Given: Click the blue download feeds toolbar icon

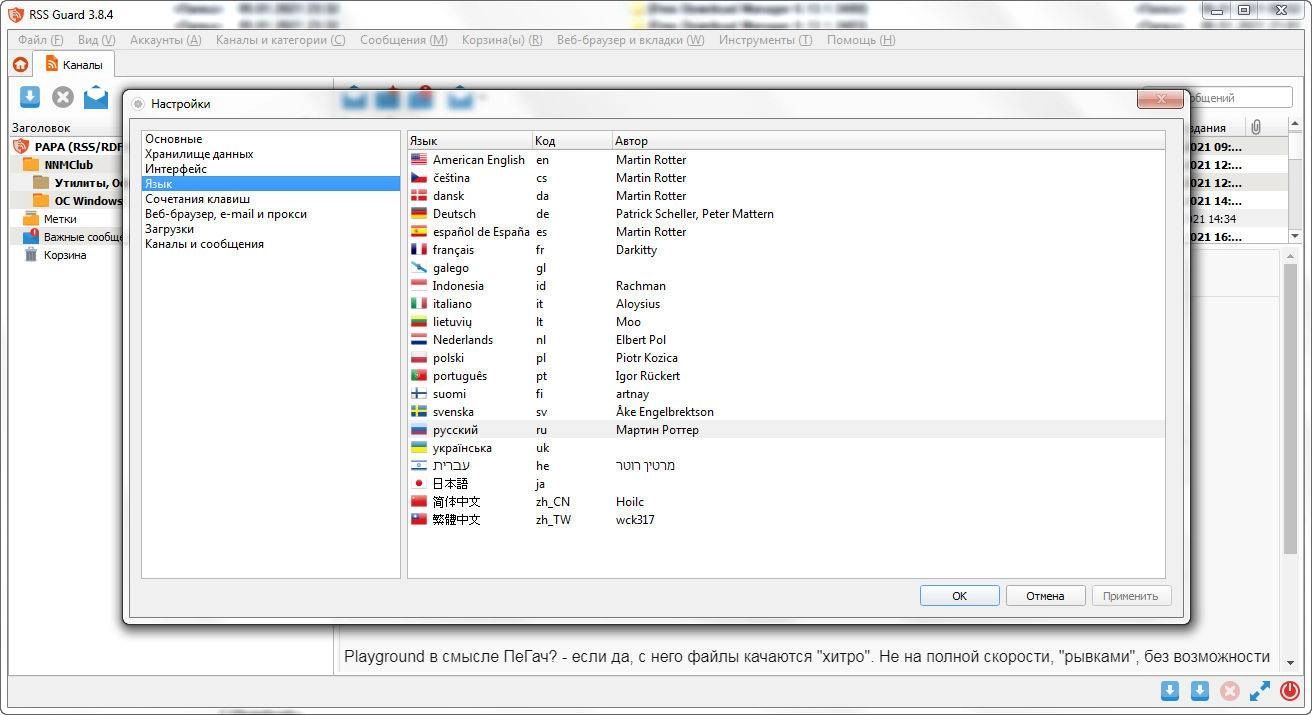Looking at the screenshot, I should pos(30,97).
